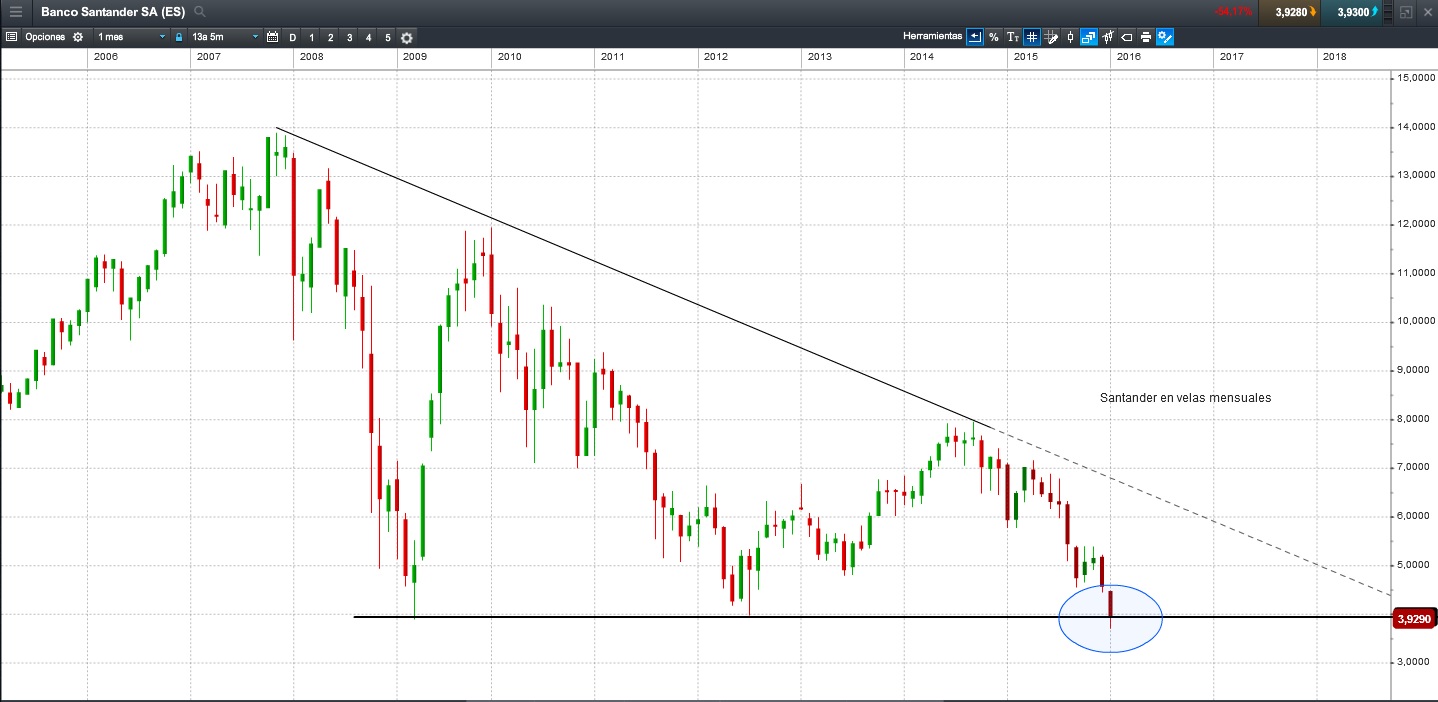1438x702 pixels.
Task: Open template settings gear after 5
Action: coord(407,37)
